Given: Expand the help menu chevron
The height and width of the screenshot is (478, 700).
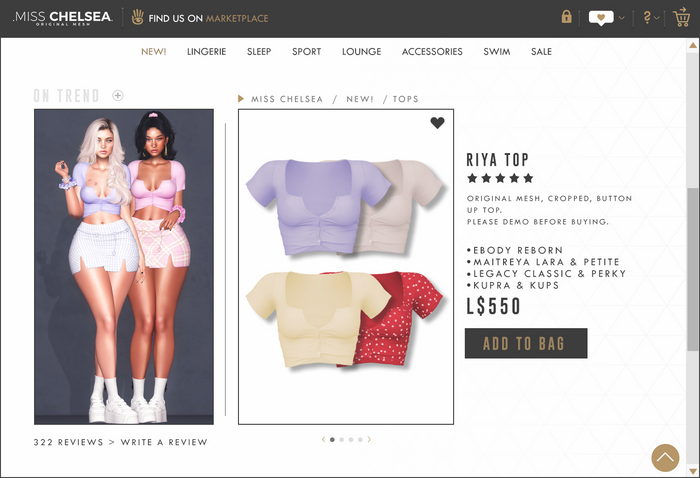Looking at the screenshot, I should point(657,18).
